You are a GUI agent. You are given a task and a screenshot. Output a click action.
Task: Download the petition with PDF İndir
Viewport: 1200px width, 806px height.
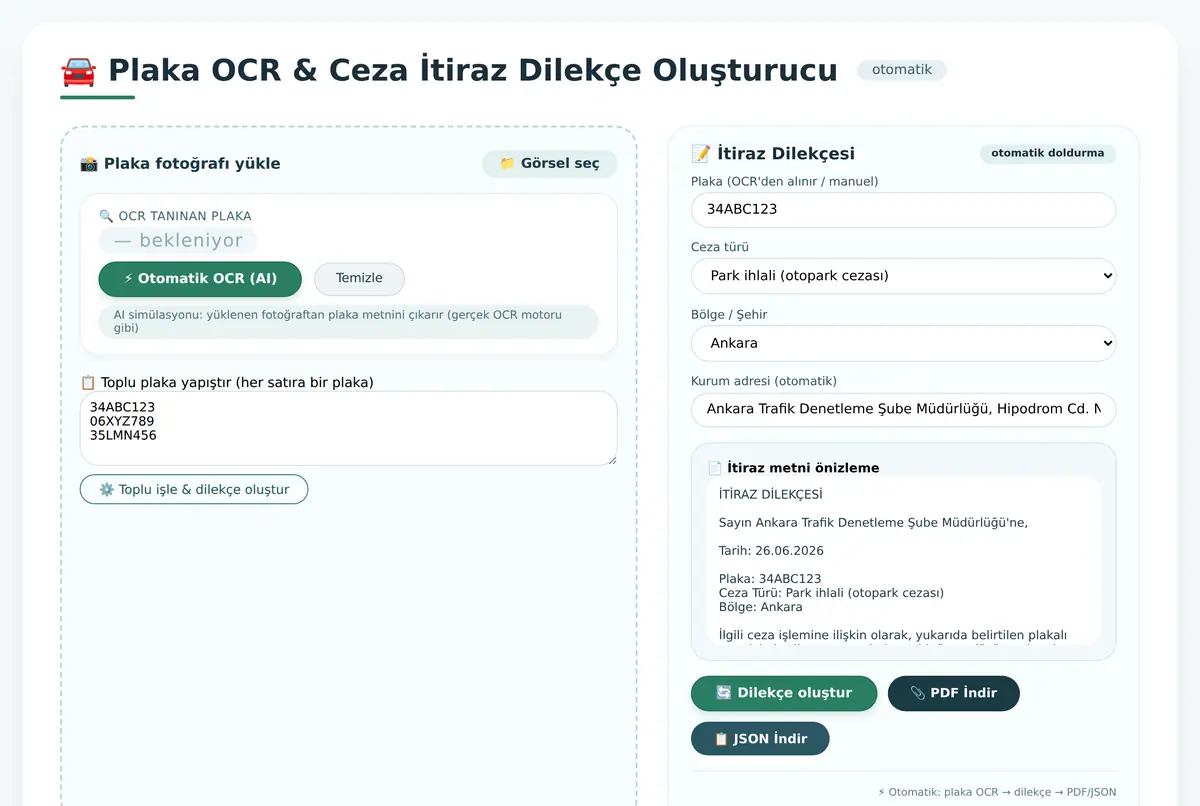point(954,693)
